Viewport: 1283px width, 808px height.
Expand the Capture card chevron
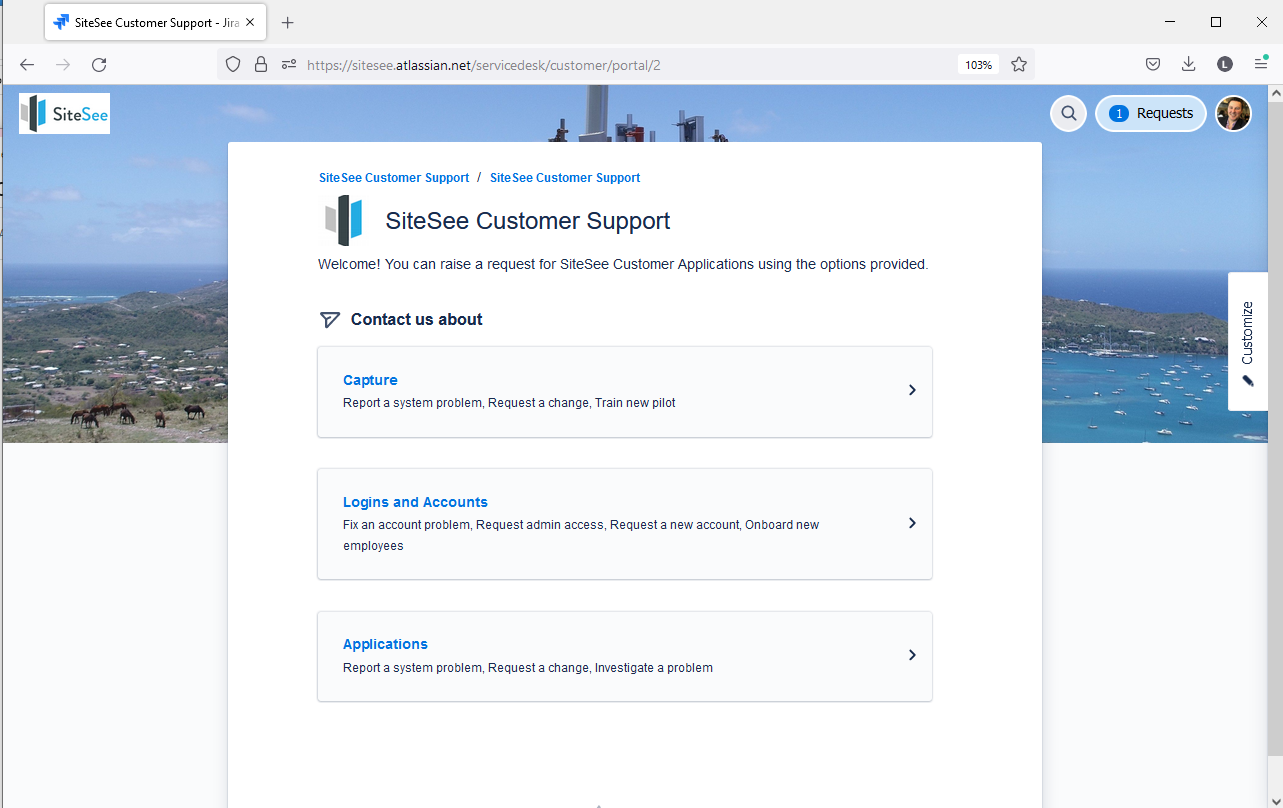(912, 390)
